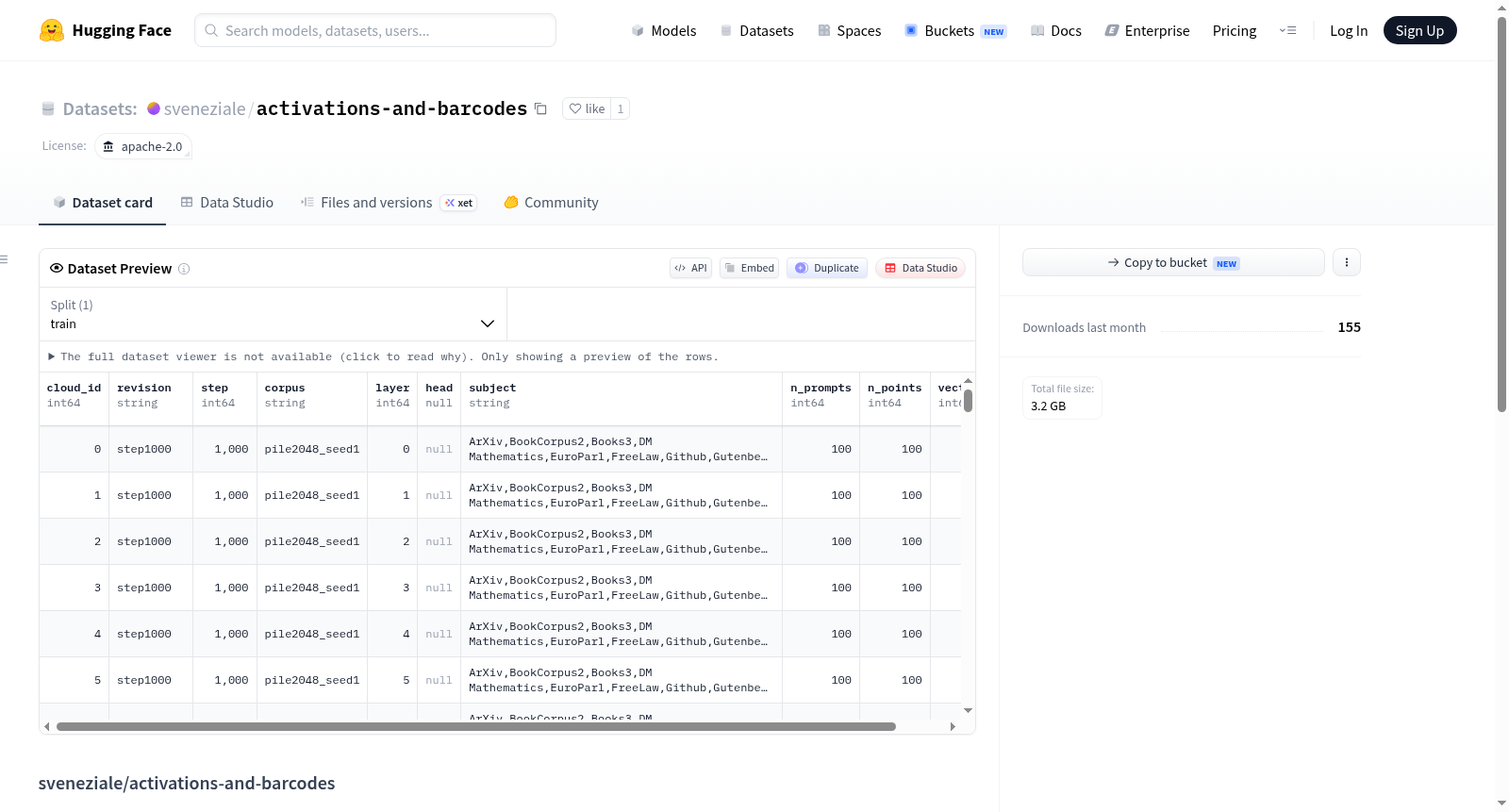Open Models in the top navigation
The width and height of the screenshot is (1509, 812).
tap(664, 31)
